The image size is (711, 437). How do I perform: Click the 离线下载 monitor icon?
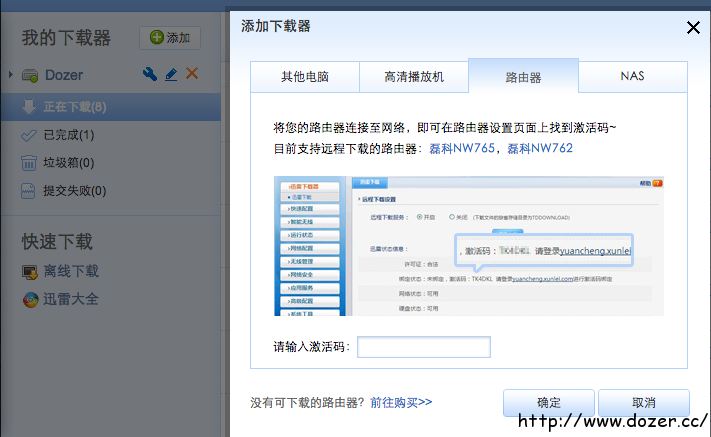click(30, 272)
